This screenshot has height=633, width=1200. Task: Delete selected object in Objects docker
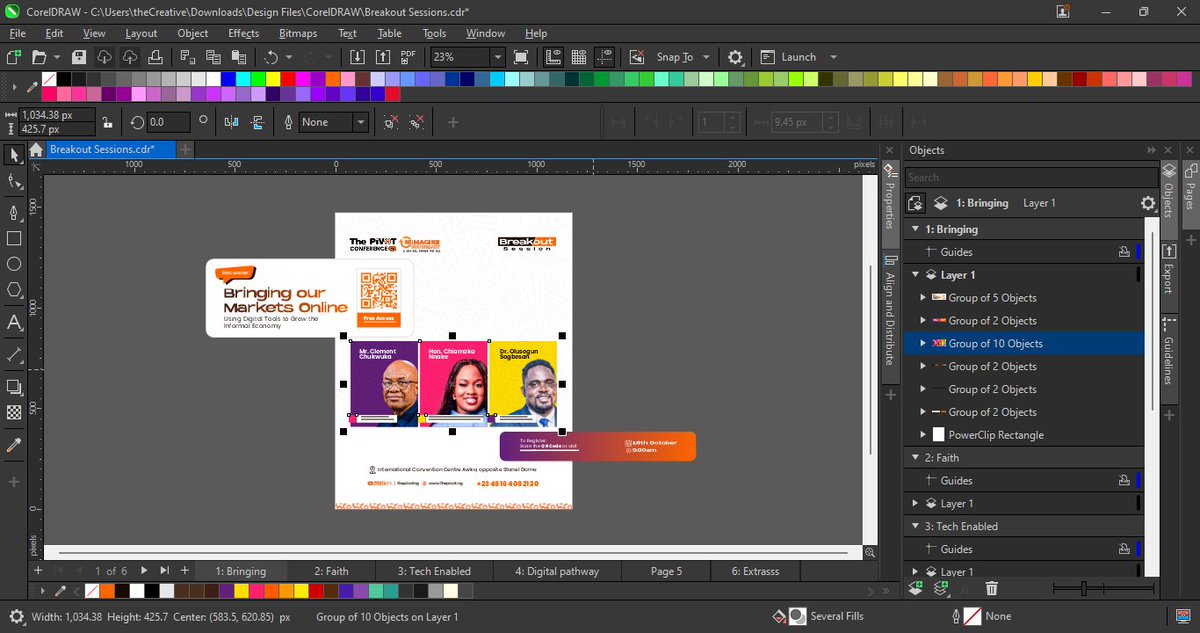[991, 589]
